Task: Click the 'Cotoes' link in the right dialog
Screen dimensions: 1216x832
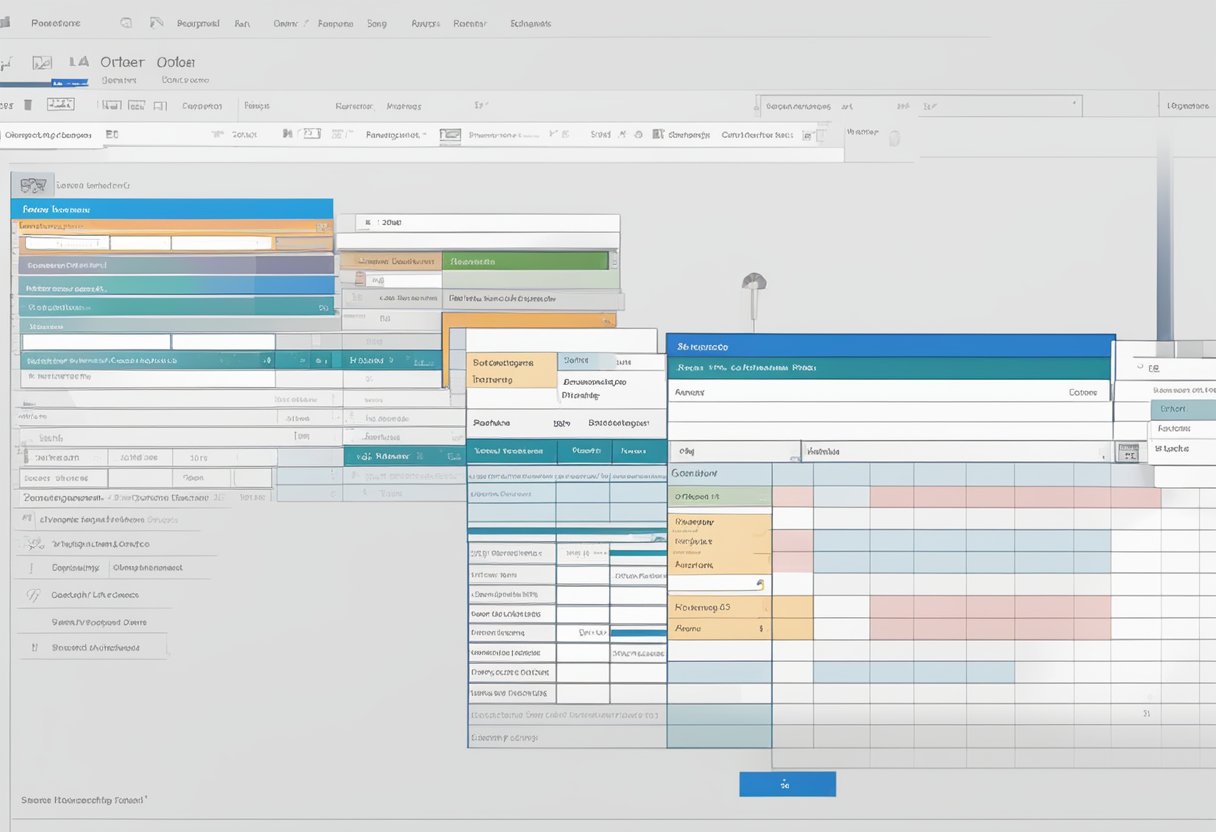Action: point(1082,393)
